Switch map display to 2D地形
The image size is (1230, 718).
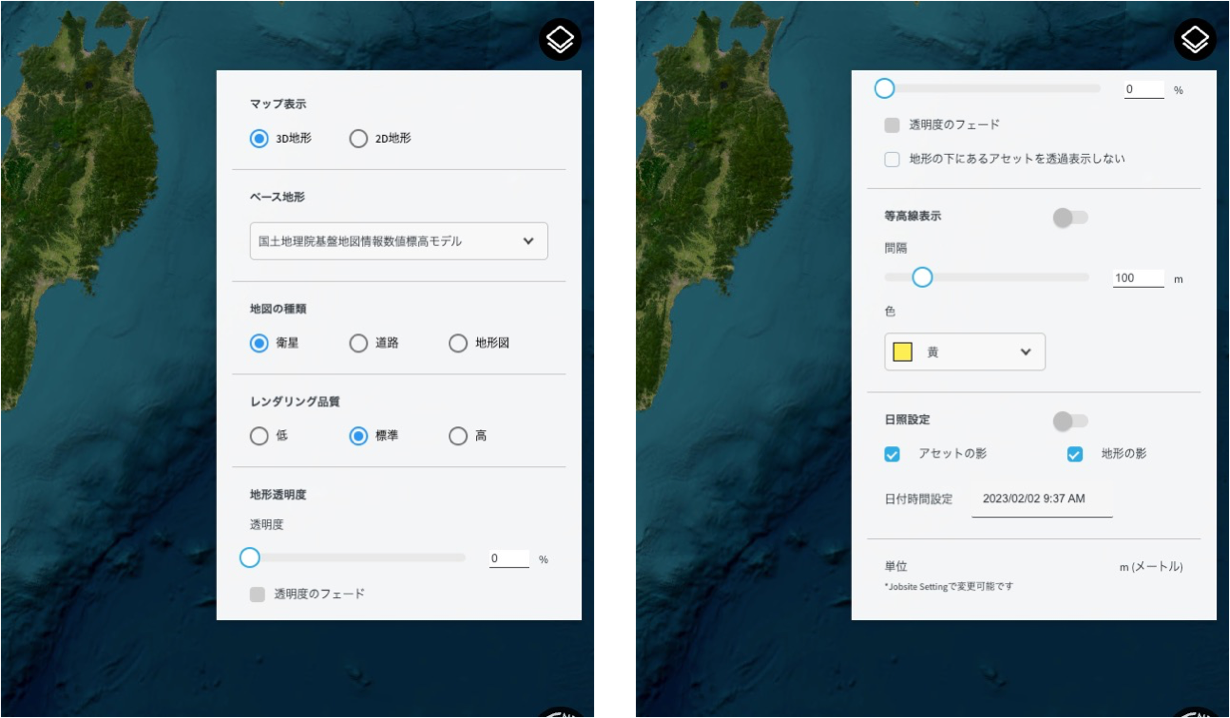click(x=358, y=139)
